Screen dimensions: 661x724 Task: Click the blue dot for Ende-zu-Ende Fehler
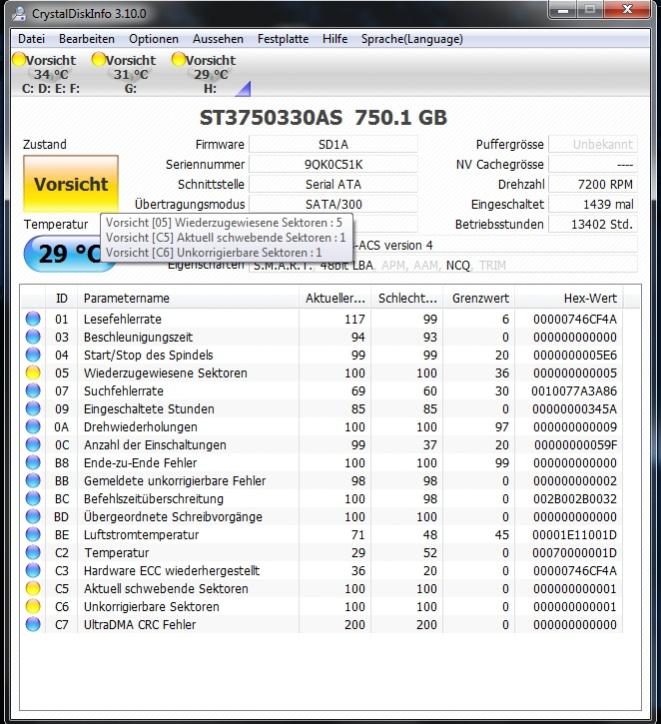33,463
